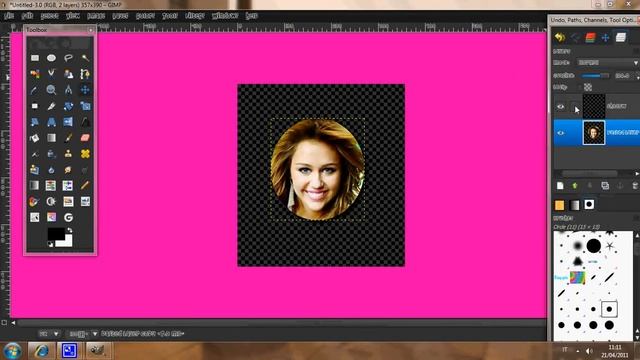Open the Toolbox menu button
Screen dimensions: 640x360
coord(91,30)
